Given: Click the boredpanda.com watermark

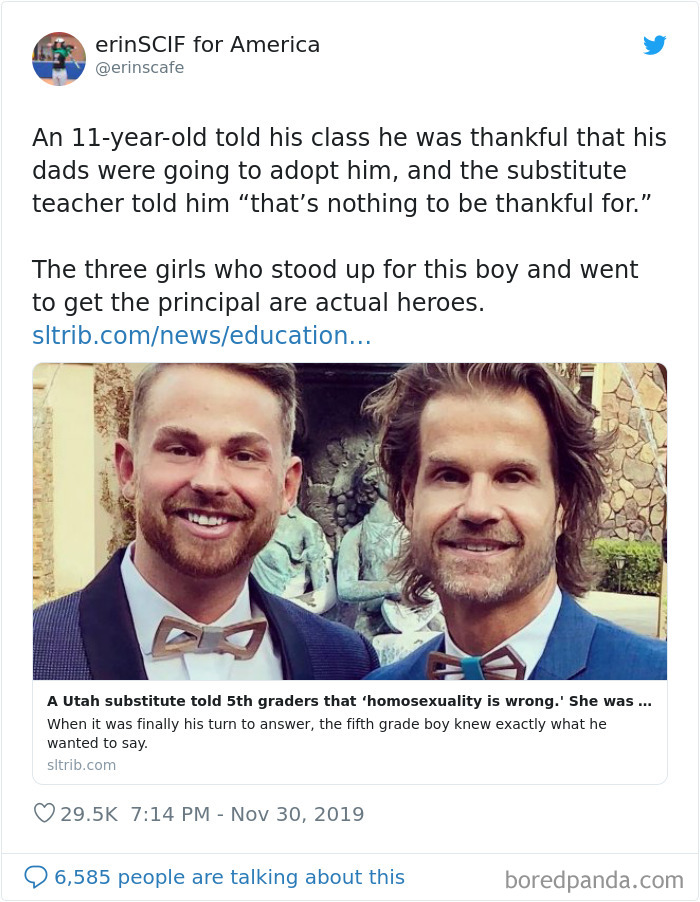Looking at the screenshot, I should coord(594,877).
